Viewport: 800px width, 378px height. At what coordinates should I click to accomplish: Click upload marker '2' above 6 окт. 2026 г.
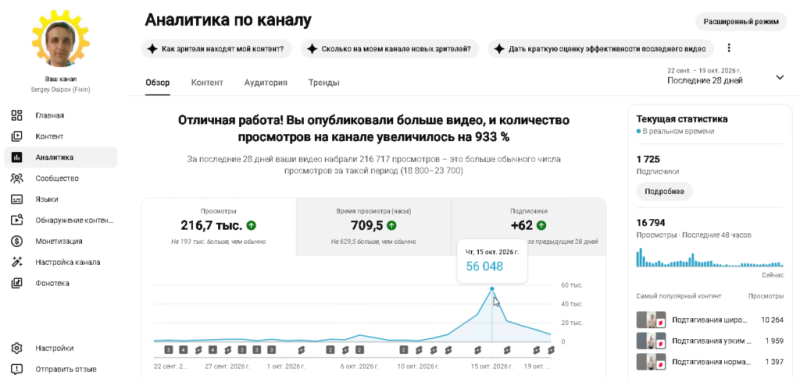tap(360, 350)
